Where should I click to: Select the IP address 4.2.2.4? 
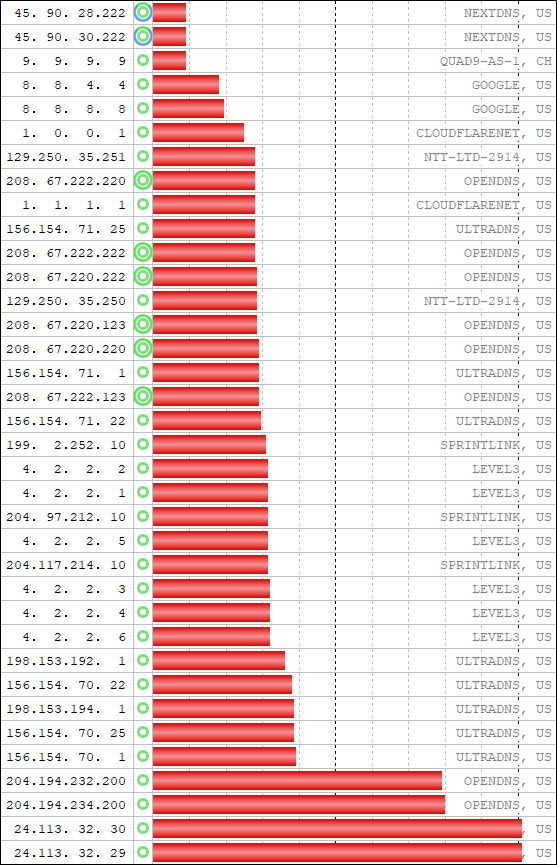74,613
